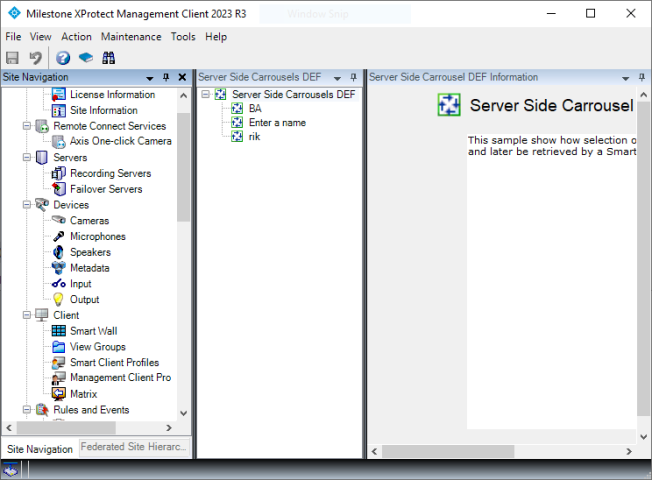The height and width of the screenshot is (480, 652).
Task: Switch to Federated Site Hierarchy tab
Action: (x=134, y=448)
